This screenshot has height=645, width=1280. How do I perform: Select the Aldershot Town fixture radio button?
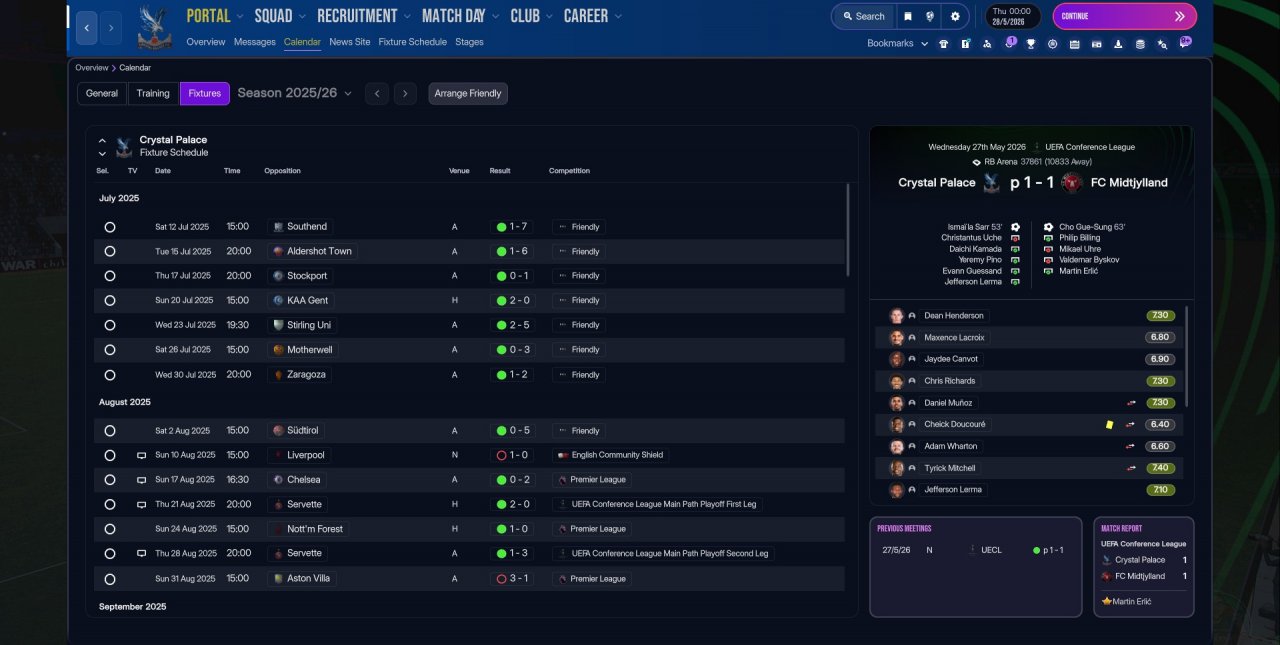[110, 251]
